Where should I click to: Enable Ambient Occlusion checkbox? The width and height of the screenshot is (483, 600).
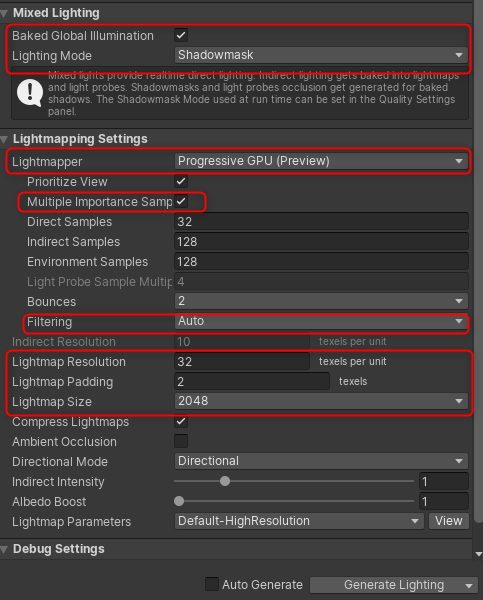click(x=181, y=441)
